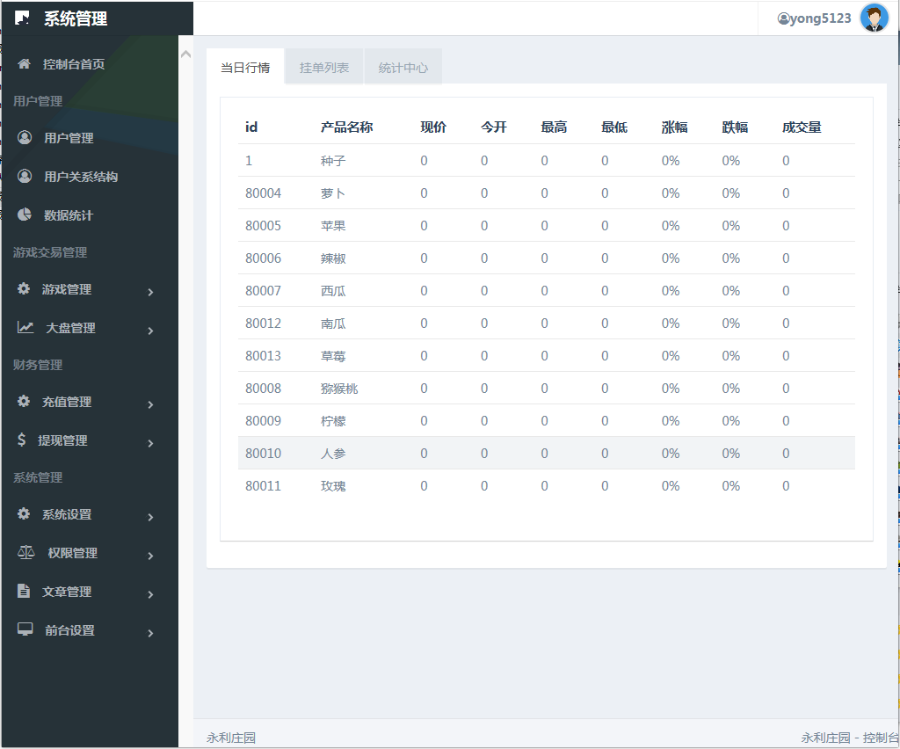Click the gear icon beside 游戏管理
The height and width of the screenshot is (749, 900).
point(24,289)
